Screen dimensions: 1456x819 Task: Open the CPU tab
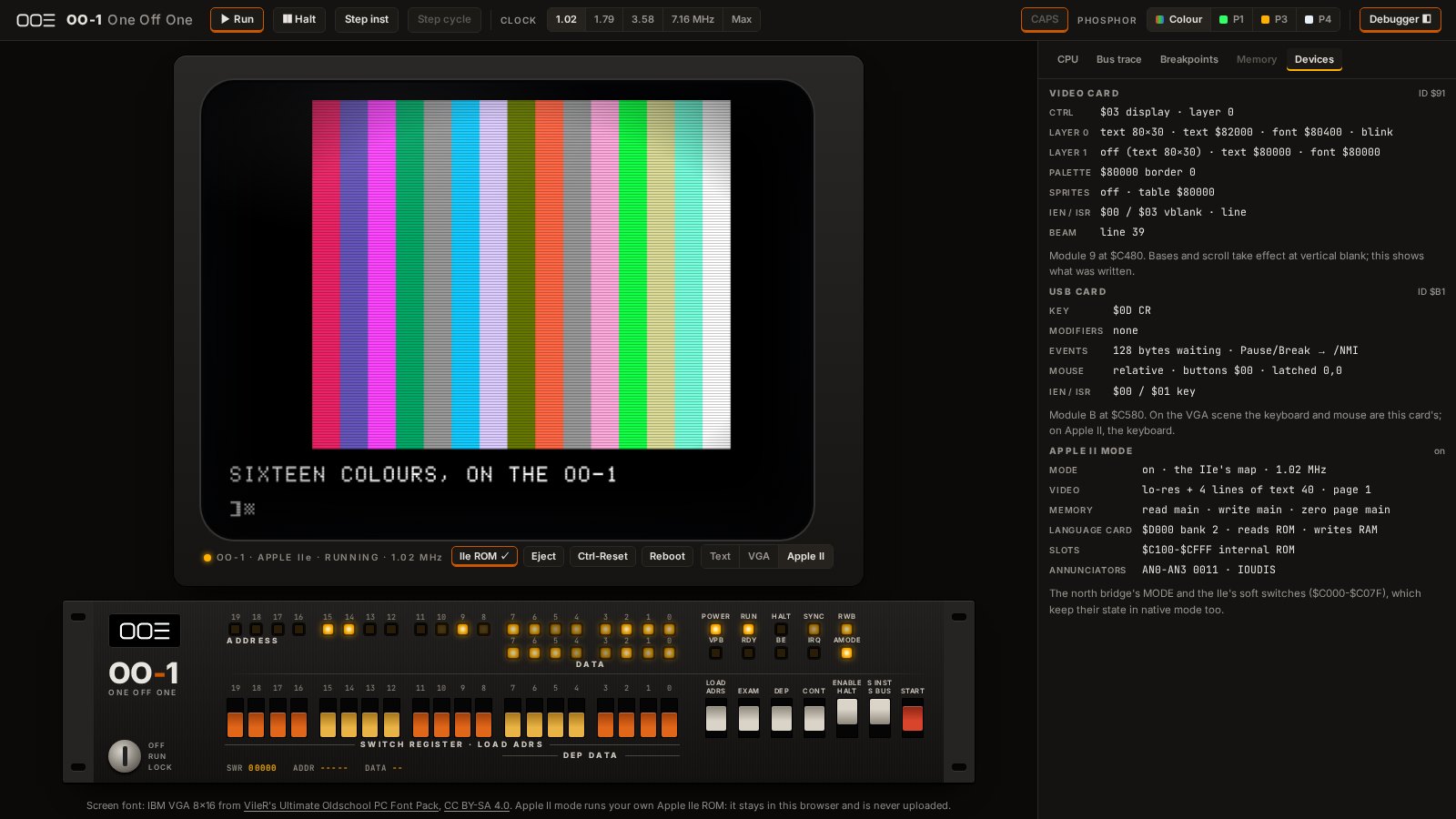pos(1067,59)
